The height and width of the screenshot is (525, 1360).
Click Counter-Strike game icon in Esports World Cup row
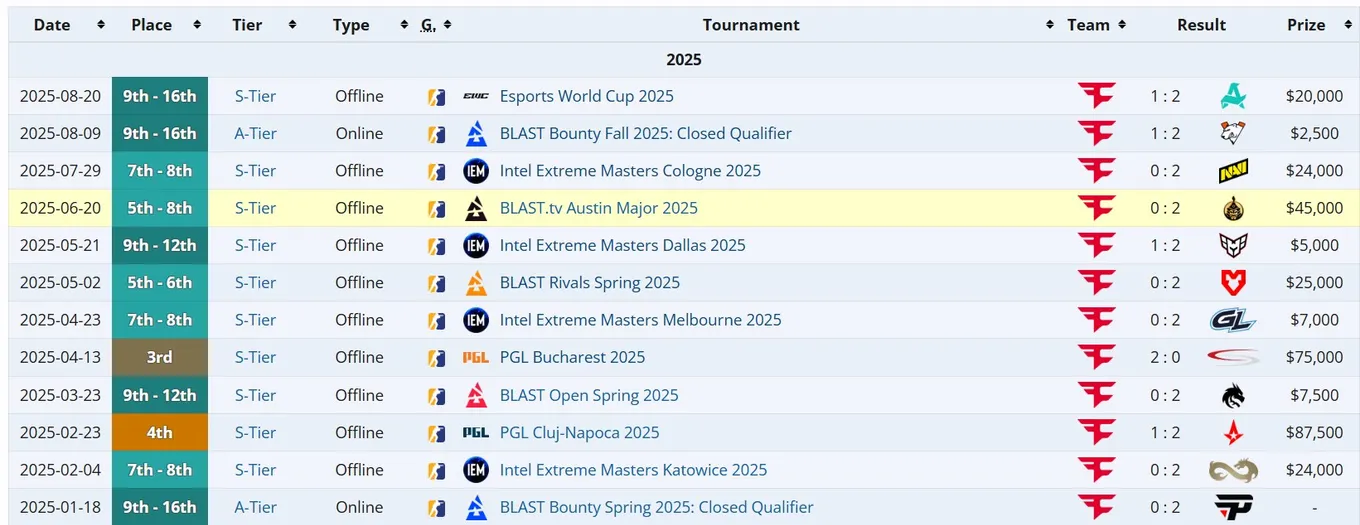click(436, 96)
